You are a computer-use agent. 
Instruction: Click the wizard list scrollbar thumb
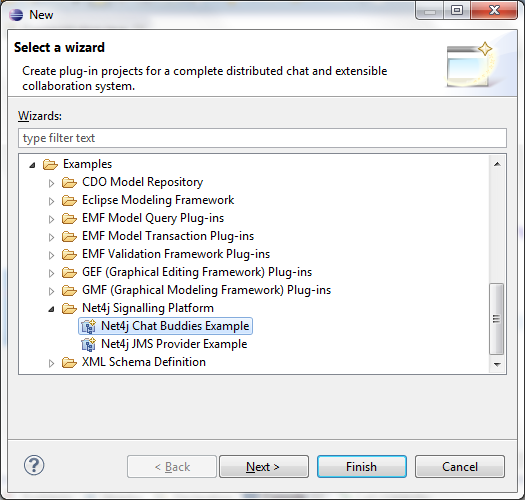[x=497, y=318]
